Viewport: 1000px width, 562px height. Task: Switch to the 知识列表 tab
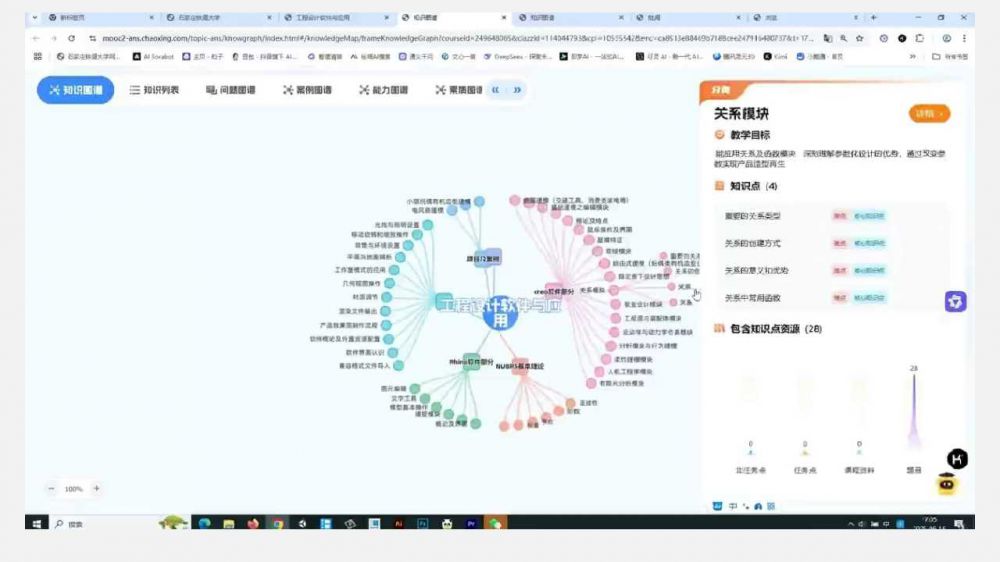(154, 90)
